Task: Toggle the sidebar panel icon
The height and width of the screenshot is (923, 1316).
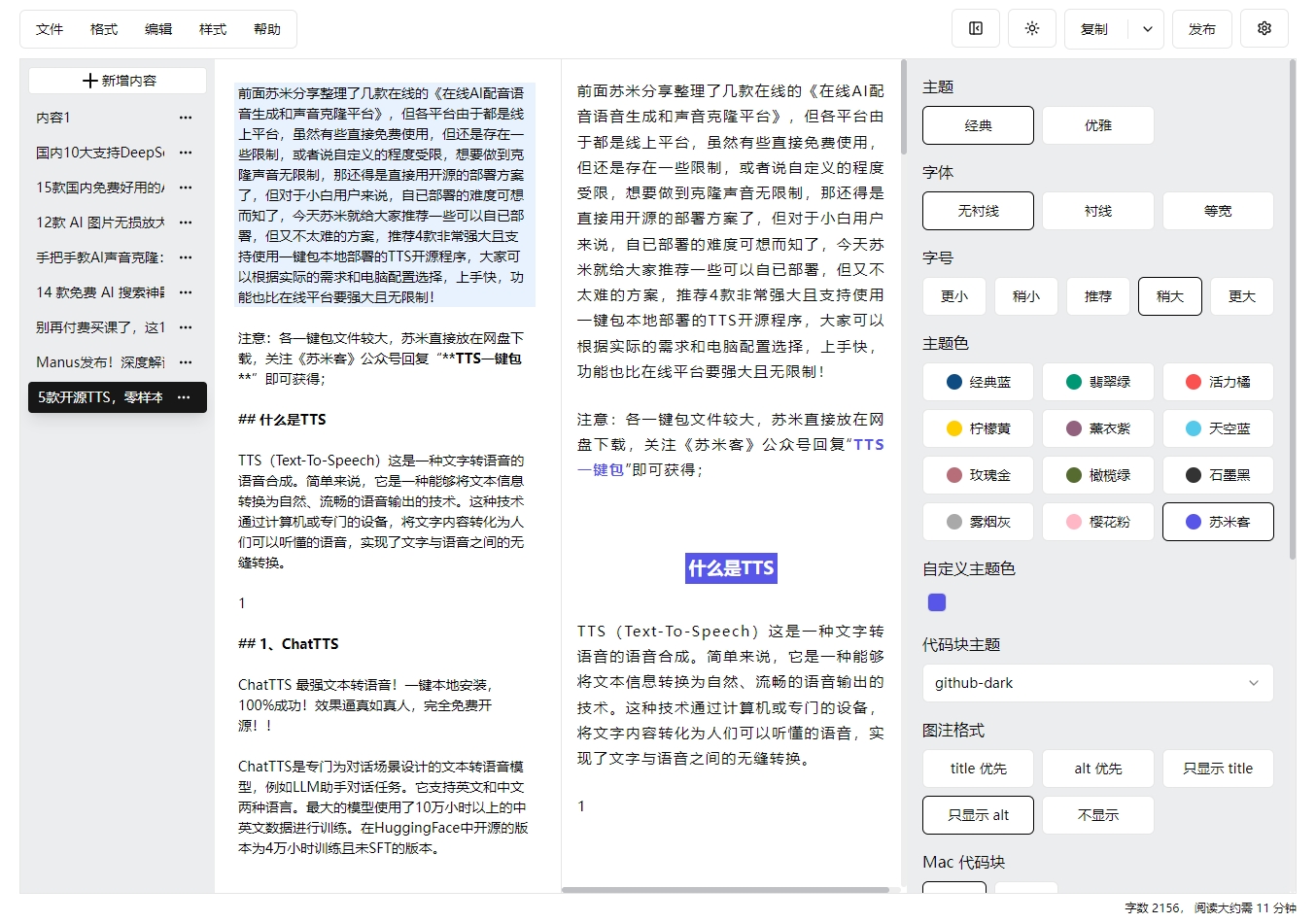Action: coord(976,28)
